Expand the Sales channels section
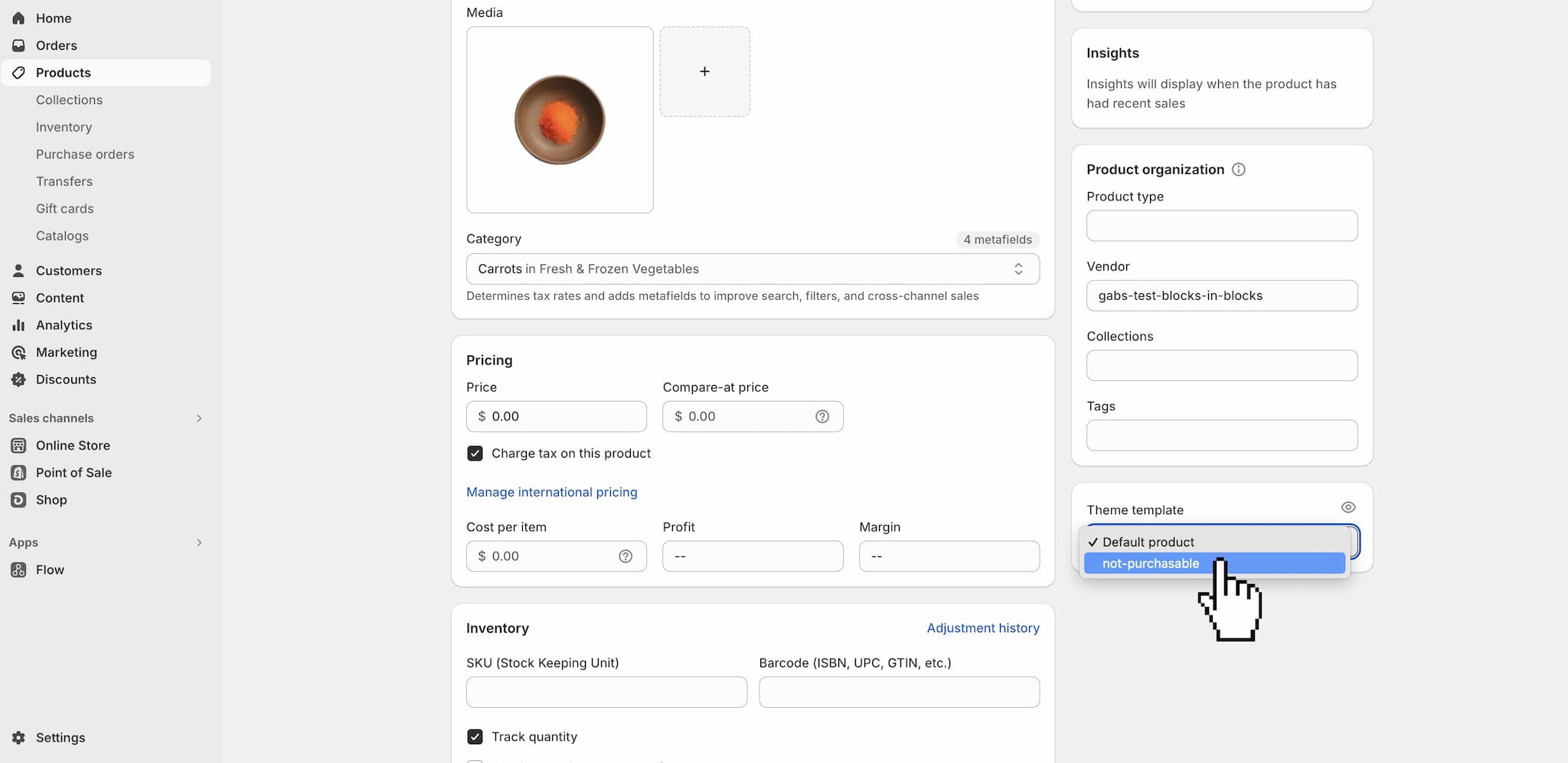The image size is (1568, 763). click(x=199, y=419)
